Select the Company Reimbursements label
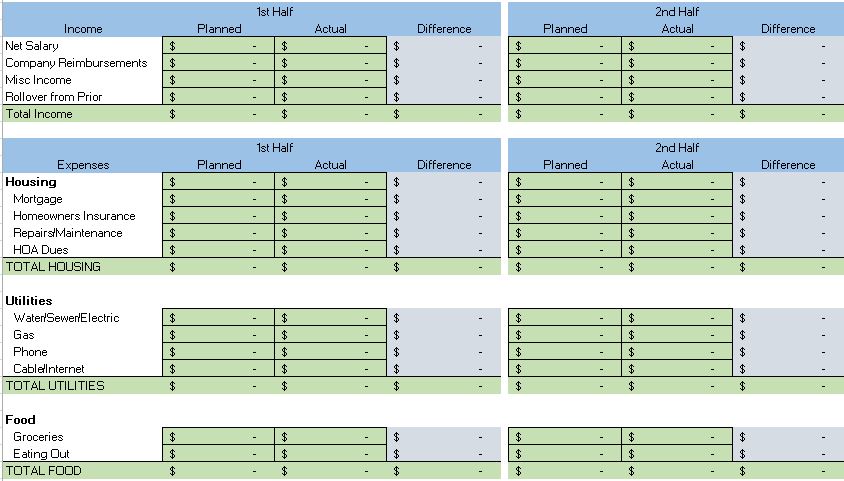This screenshot has width=844, height=481. coord(76,63)
